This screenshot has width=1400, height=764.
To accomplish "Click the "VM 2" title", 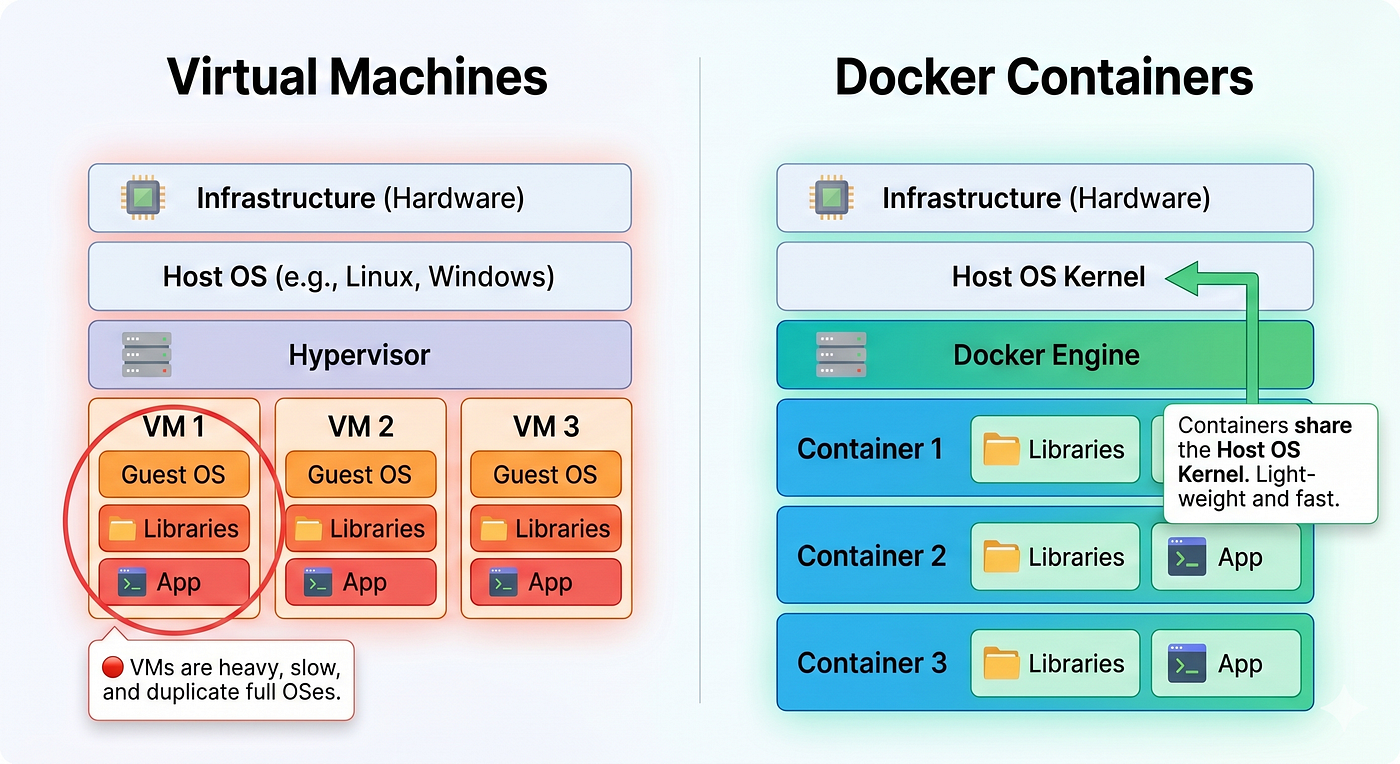I will (x=360, y=427).
